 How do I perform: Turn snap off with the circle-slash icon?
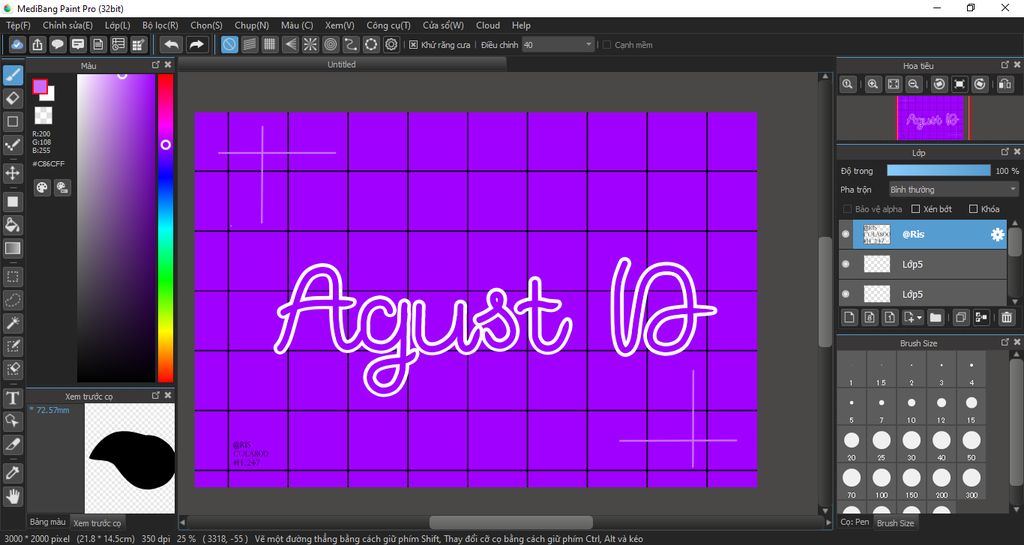[x=229, y=44]
